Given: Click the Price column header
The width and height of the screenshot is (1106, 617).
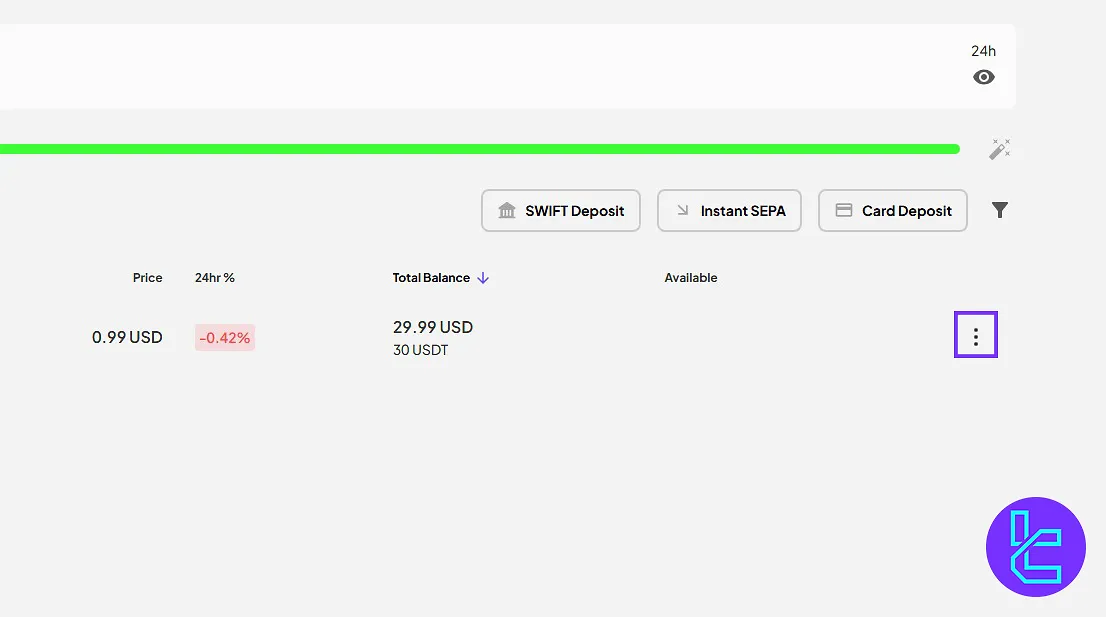Looking at the screenshot, I should tap(147, 278).
